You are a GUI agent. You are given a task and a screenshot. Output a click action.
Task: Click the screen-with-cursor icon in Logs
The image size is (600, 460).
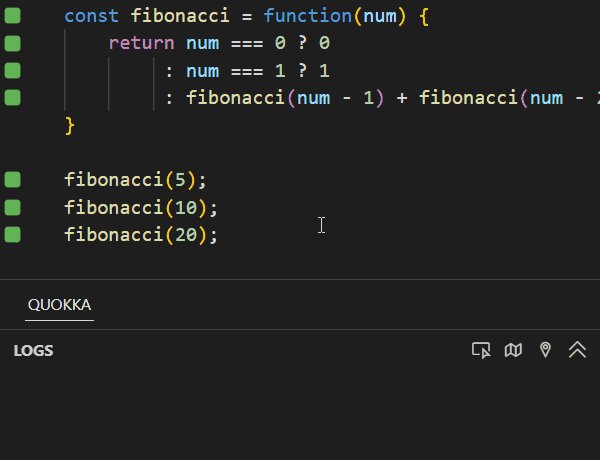tap(481, 350)
